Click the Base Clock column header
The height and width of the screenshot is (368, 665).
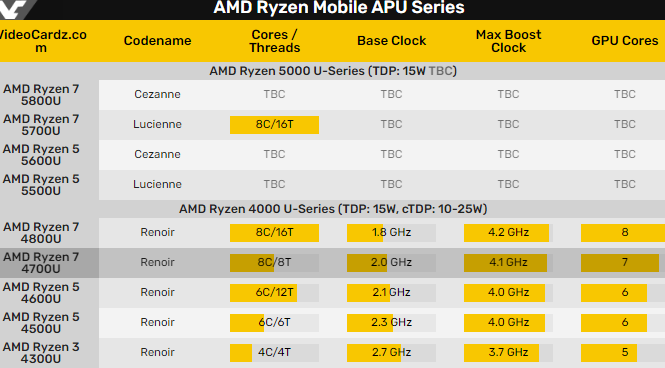click(391, 41)
